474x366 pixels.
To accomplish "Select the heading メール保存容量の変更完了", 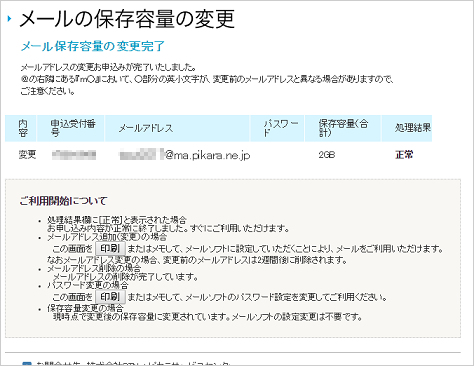I will coord(93,46).
